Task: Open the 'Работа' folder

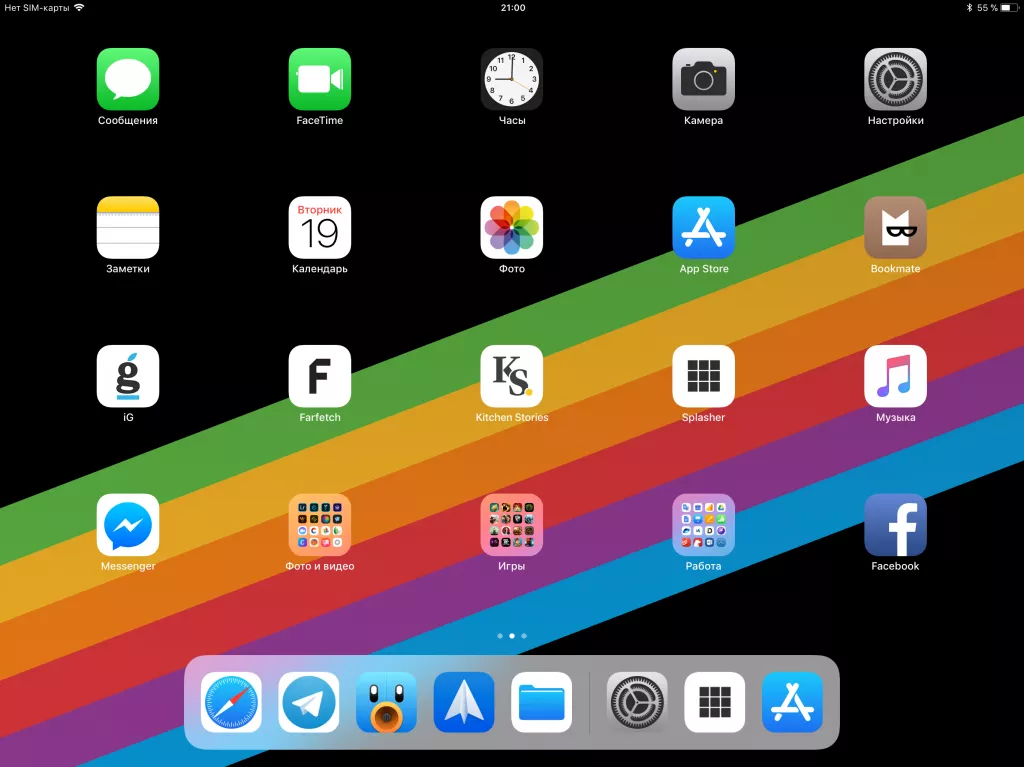Action: point(703,524)
